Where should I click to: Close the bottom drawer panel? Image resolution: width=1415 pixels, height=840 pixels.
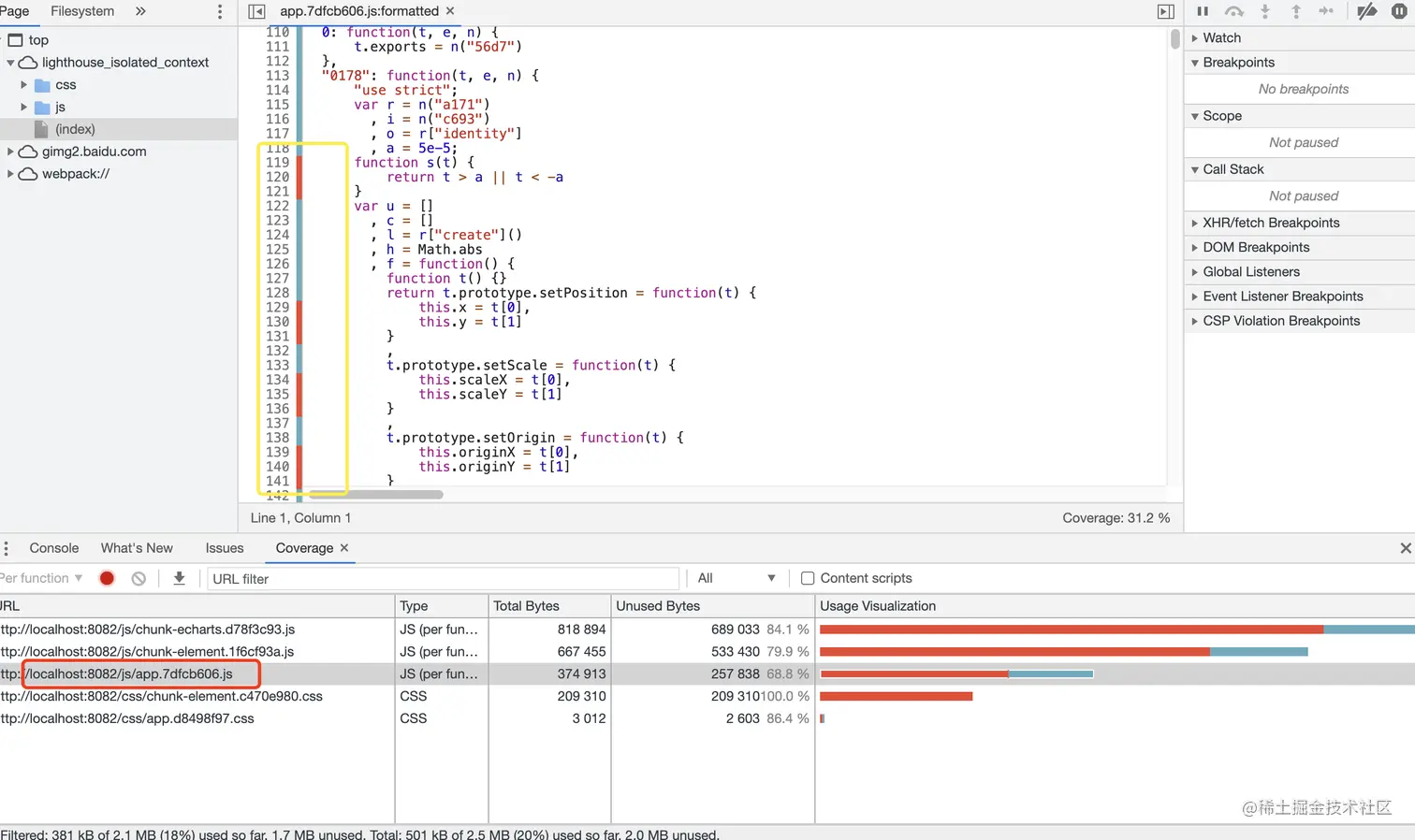[x=1406, y=548]
